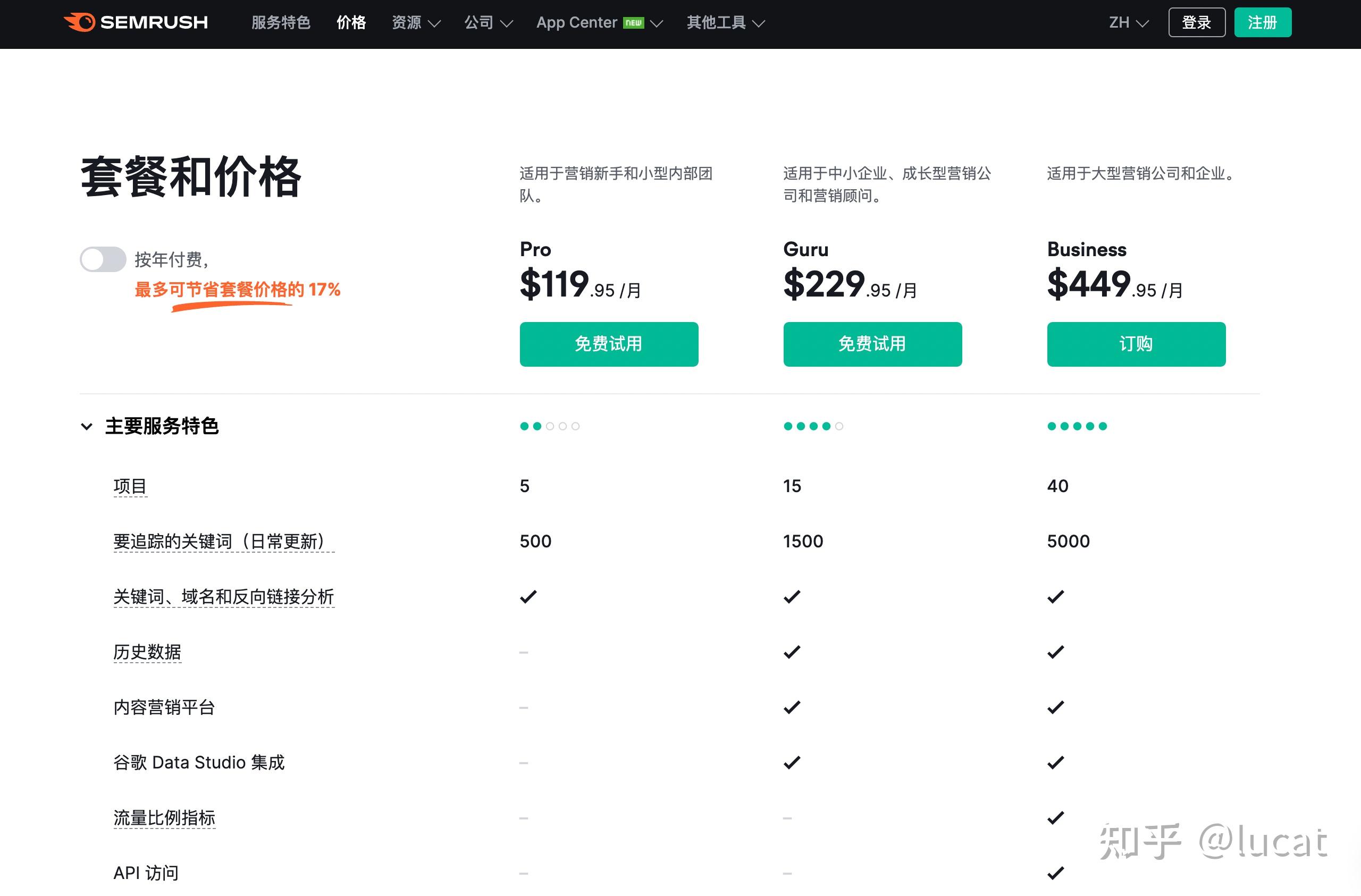
Task: Enable the 按年付费 annual billing toggle
Action: (103, 259)
